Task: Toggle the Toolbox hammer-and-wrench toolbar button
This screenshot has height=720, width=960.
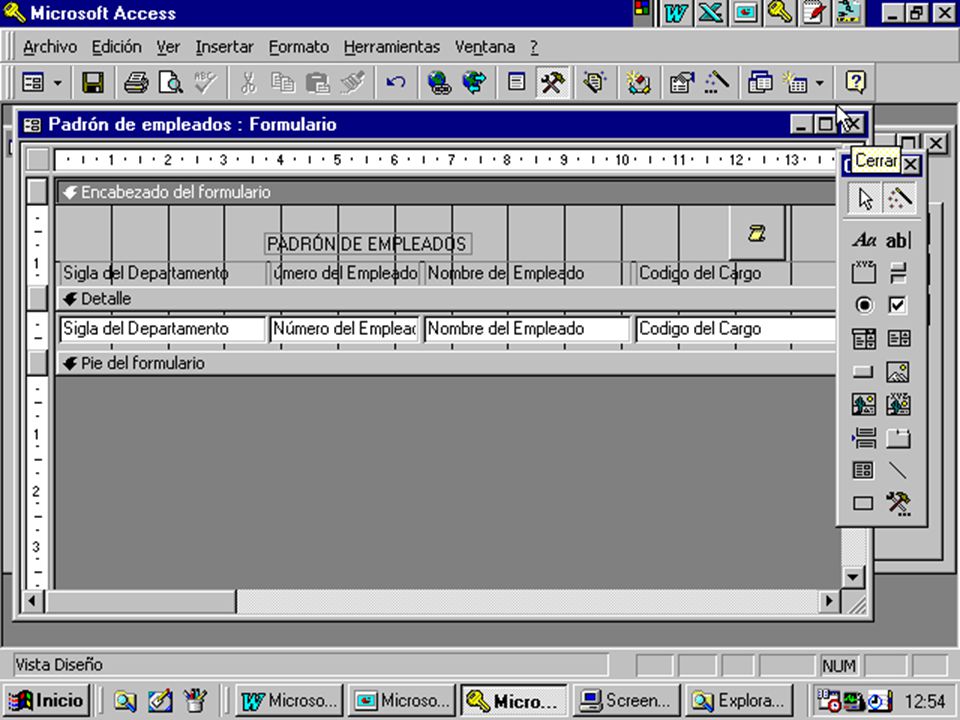Action: [x=552, y=82]
